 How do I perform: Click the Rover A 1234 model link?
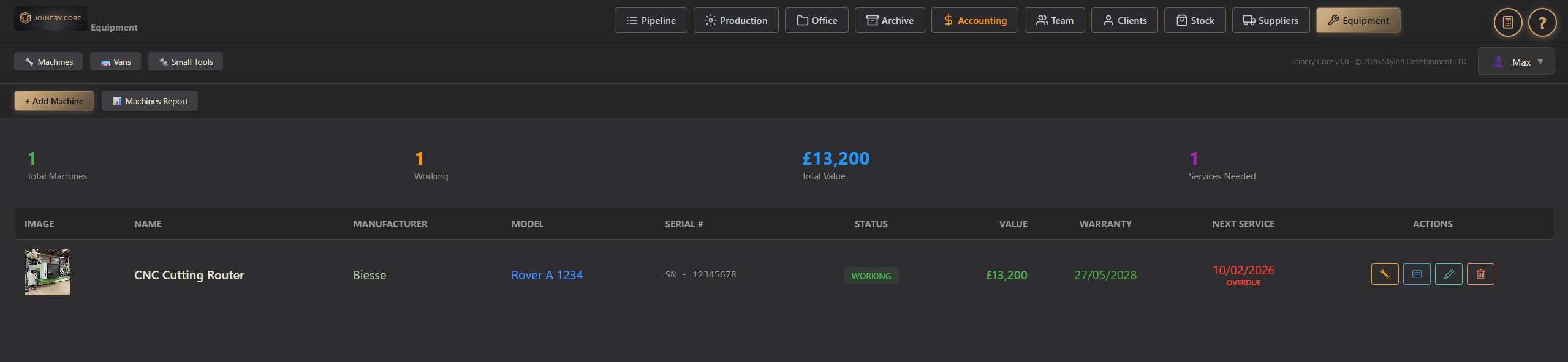pos(547,275)
